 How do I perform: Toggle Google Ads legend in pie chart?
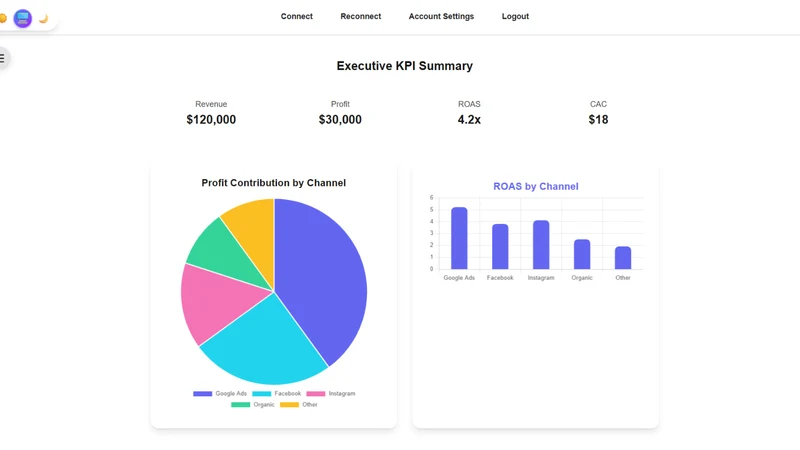click(220, 393)
